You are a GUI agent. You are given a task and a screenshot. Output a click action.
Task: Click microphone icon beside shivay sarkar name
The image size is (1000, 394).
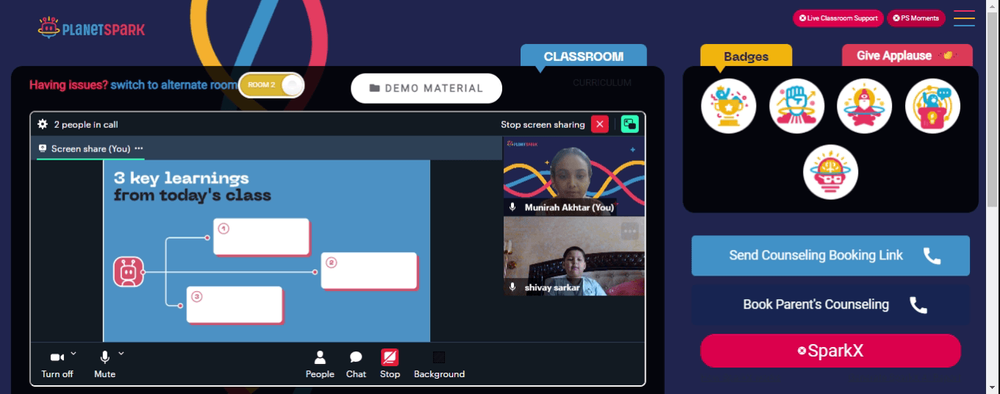(512, 288)
